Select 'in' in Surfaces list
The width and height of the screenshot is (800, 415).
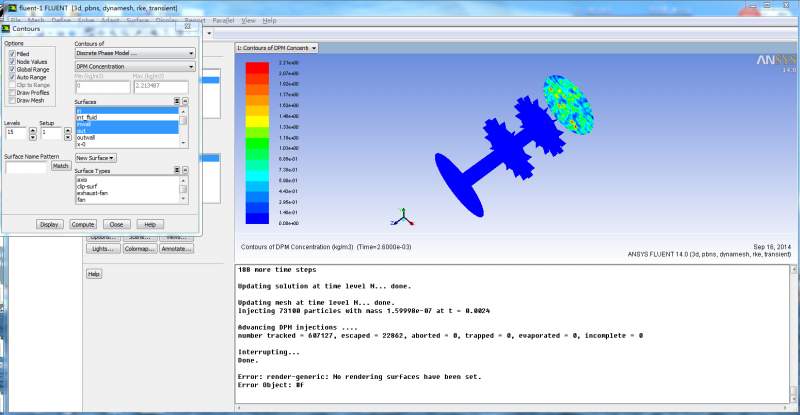(x=127, y=111)
